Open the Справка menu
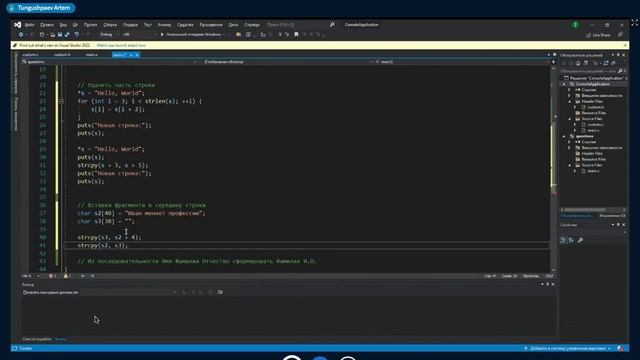Screen dimensions: 640x360 click(252, 25)
